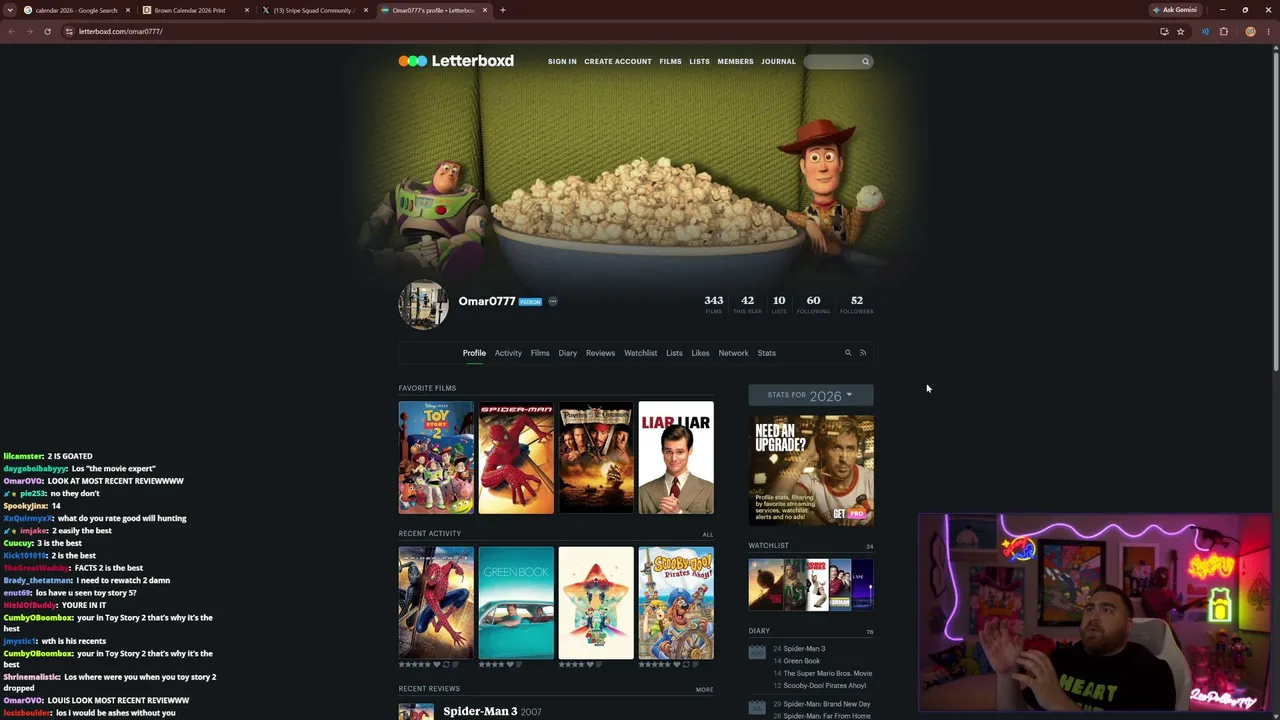This screenshot has width=1280, height=720.
Task: Open the Lists tab on the profile
Action: (674, 353)
